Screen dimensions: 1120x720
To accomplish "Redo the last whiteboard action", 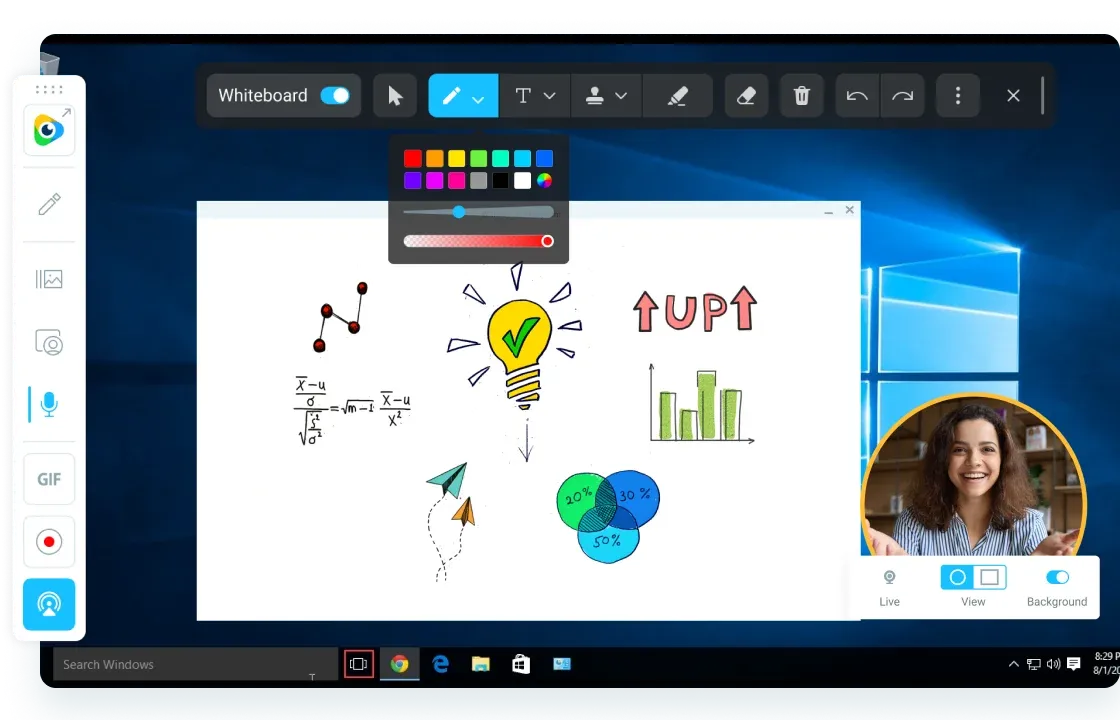I will point(902,96).
